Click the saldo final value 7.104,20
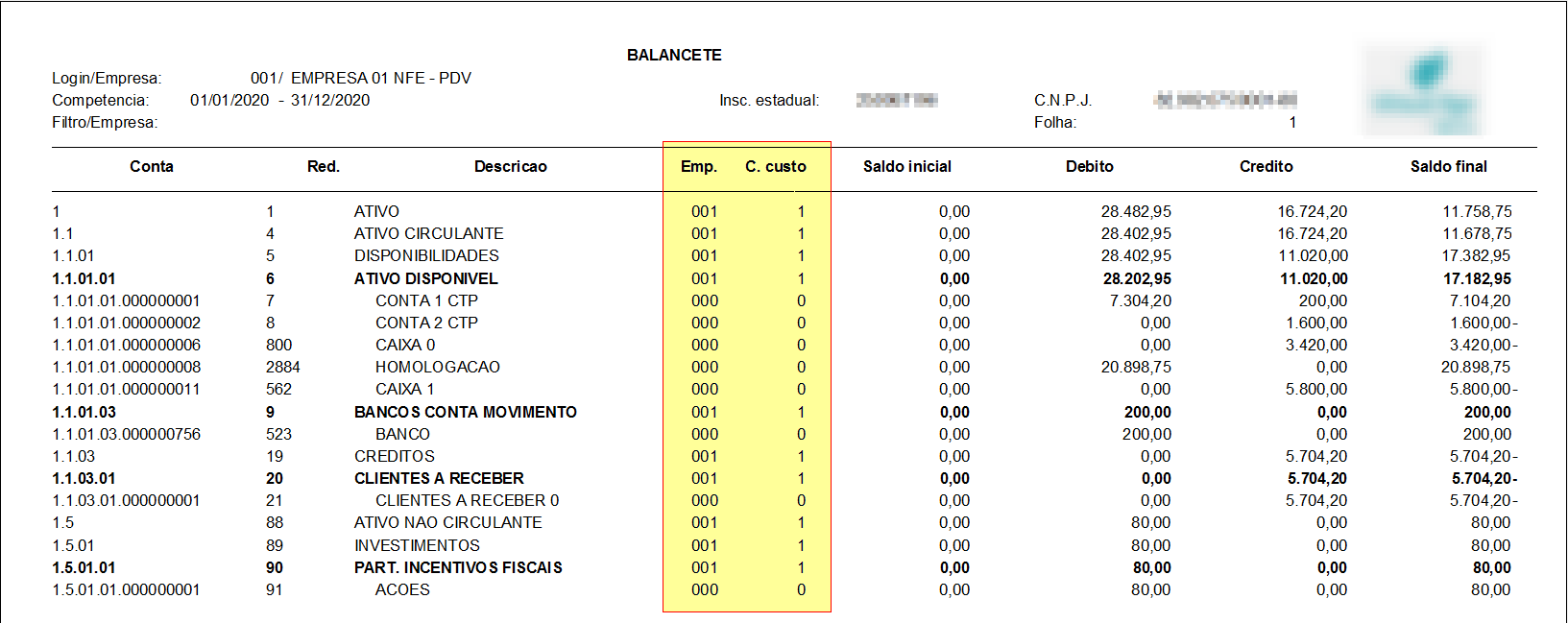This screenshot has width=1568, height=623. point(1480,300)
